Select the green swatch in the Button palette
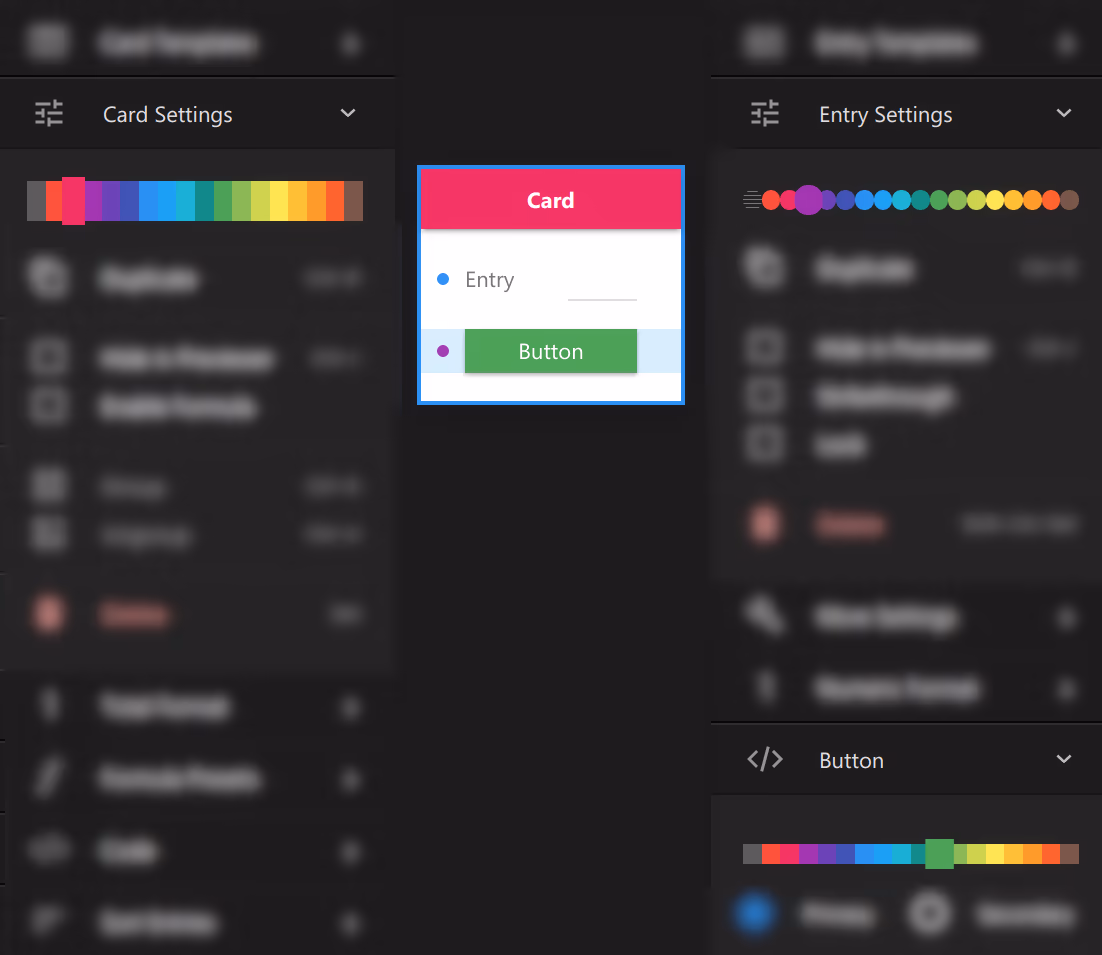Image resolution: width=1102 pixels, height=955 pixels. point(939,855)
